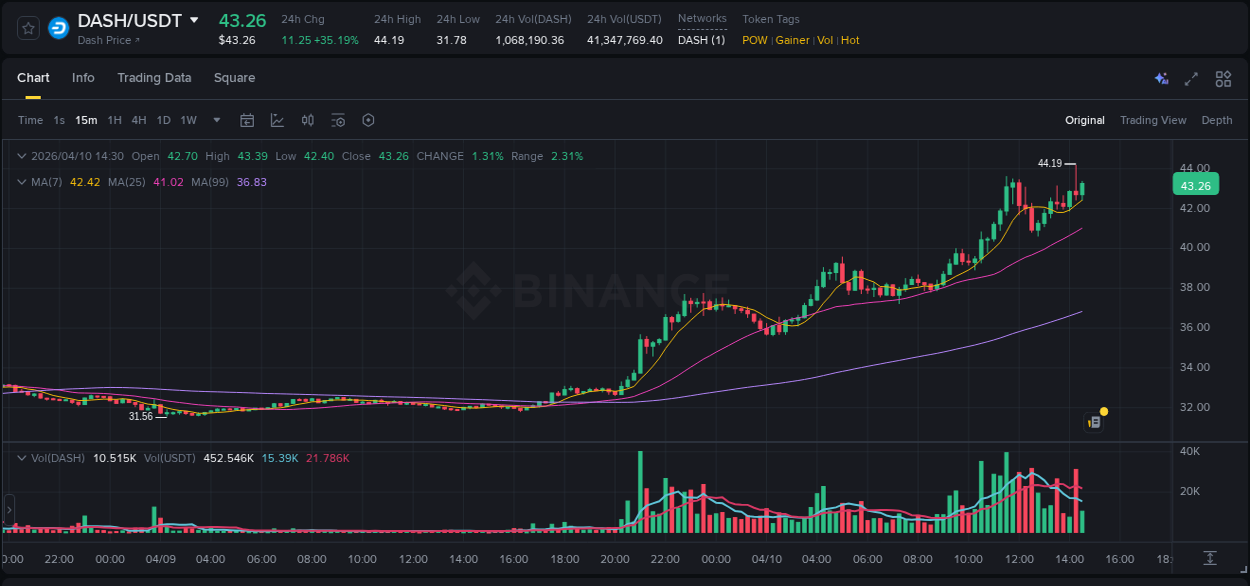Open the chart settings hexagon icon

point(368,120)
